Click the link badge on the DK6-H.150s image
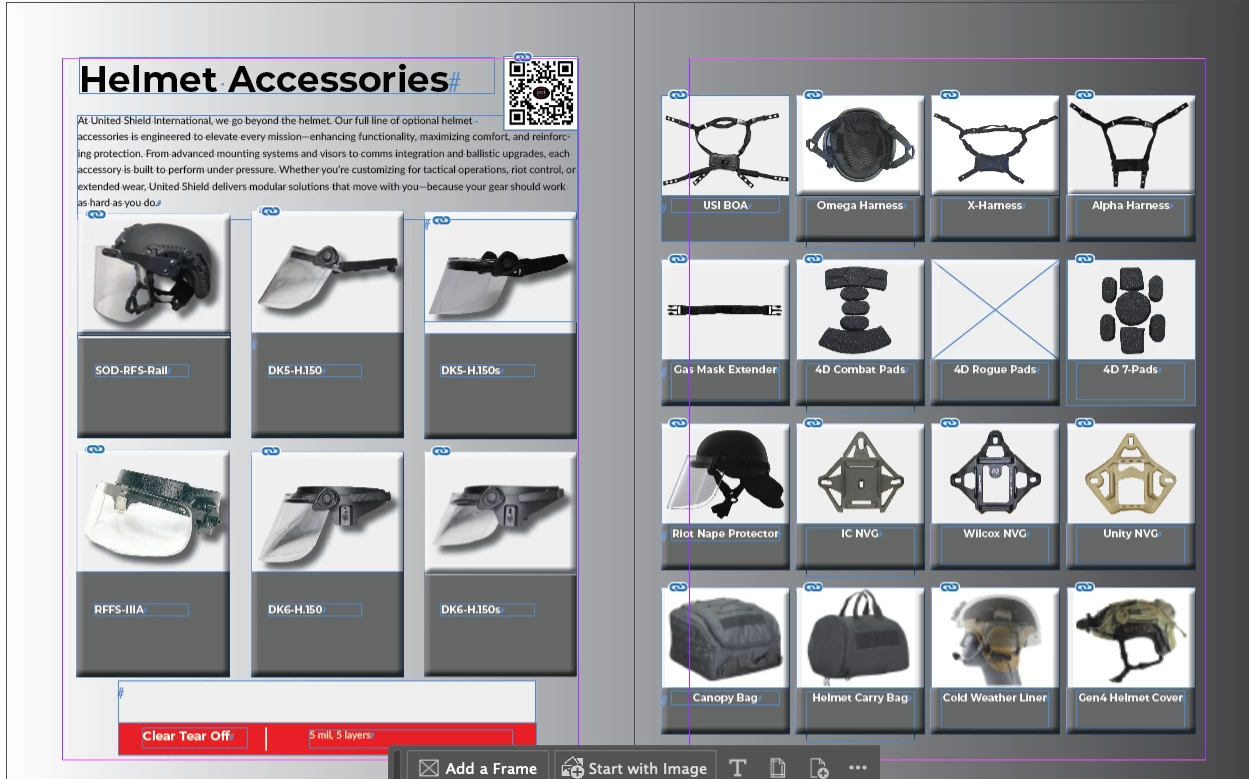 [x=443, y=451]
